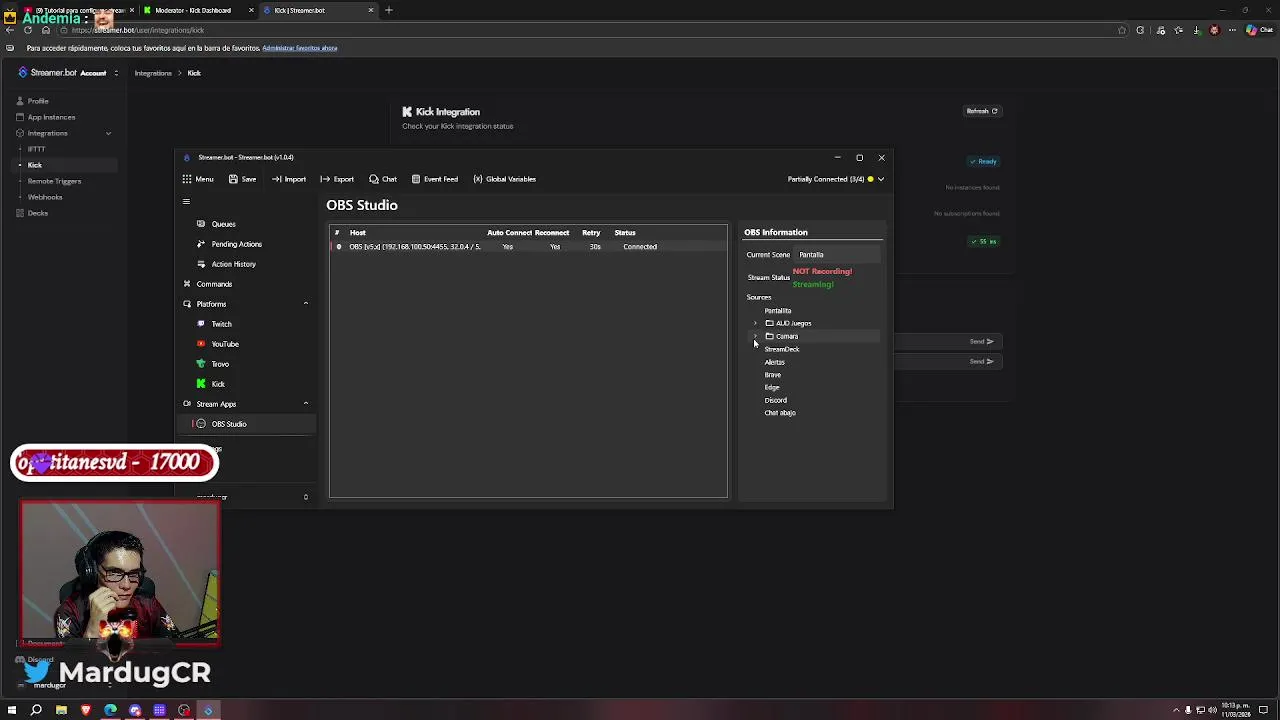Open the Event Feed

point(434,179)
